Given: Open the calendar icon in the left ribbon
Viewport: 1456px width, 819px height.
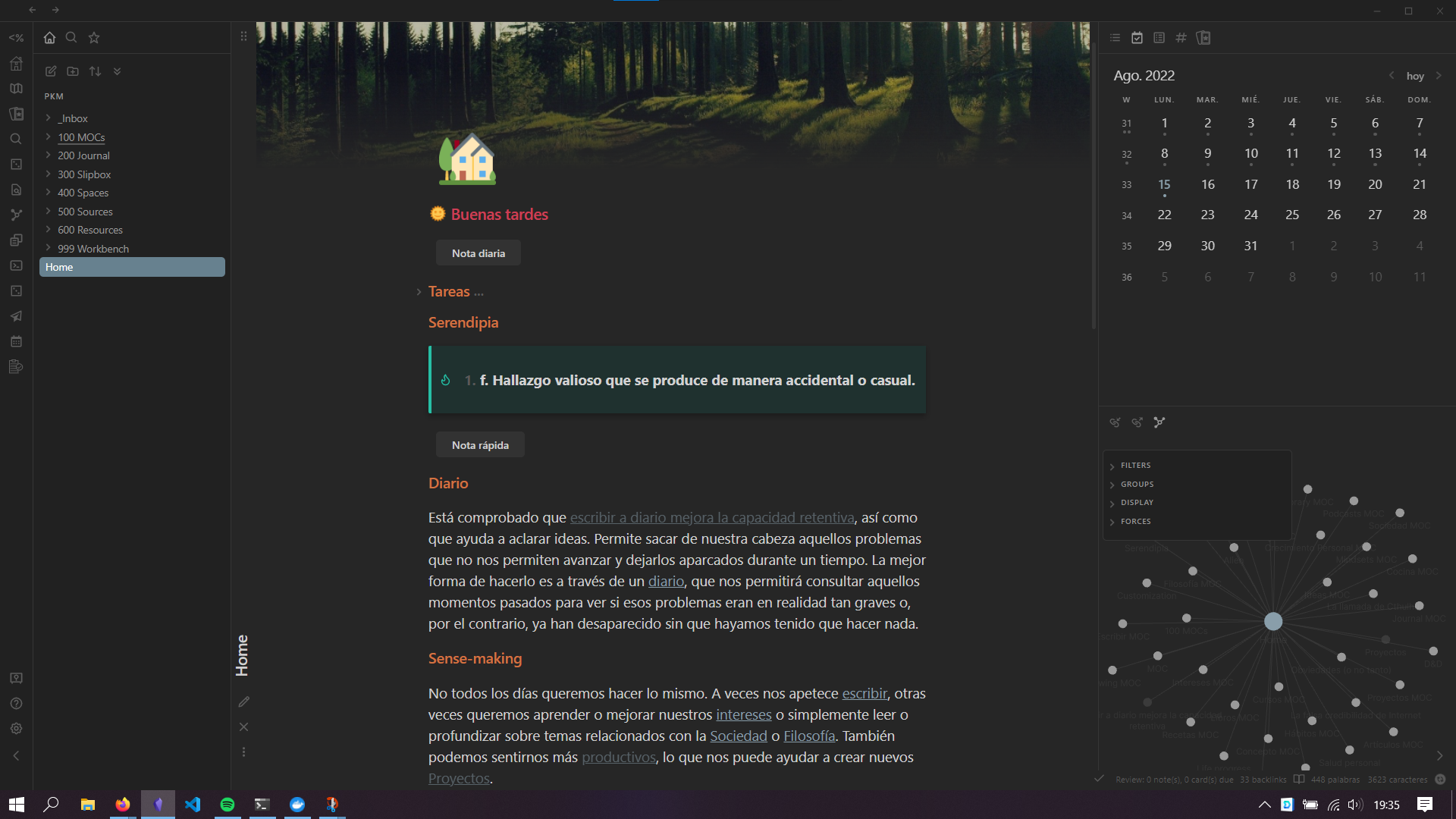Looking at the screenshot, I should pyautogui.click(x=16, y=341).
